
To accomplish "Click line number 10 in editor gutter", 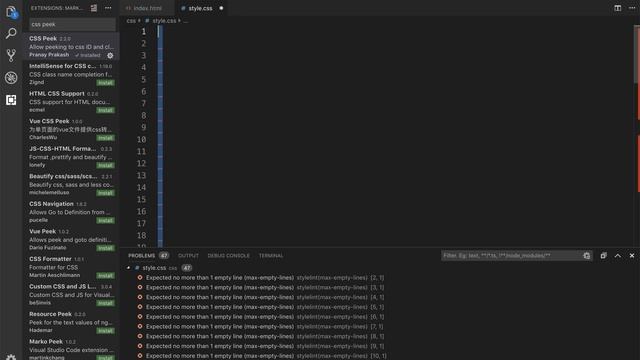I will click(141, 140).
